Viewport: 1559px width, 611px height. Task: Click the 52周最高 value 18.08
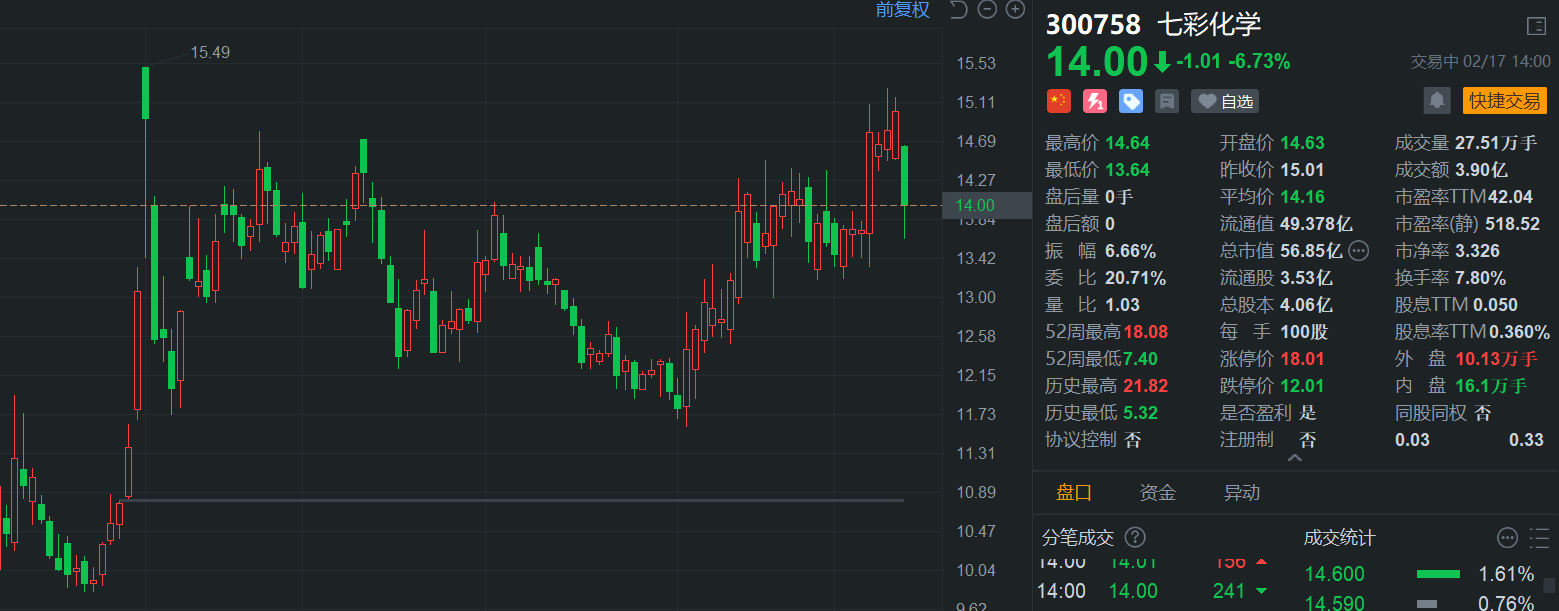pyautogui.click(x=1146, y=331)
